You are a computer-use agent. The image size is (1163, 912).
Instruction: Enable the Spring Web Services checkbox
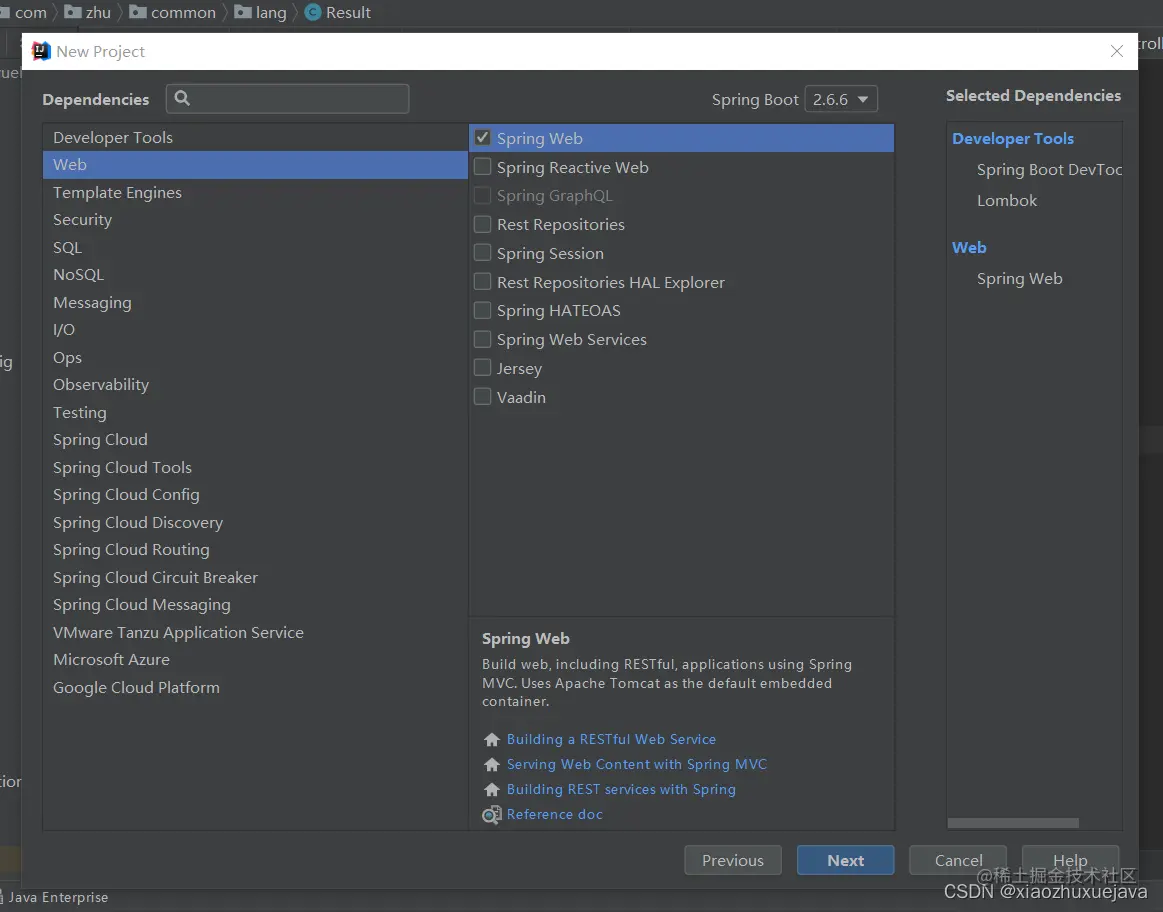click(x=482, y=339)
